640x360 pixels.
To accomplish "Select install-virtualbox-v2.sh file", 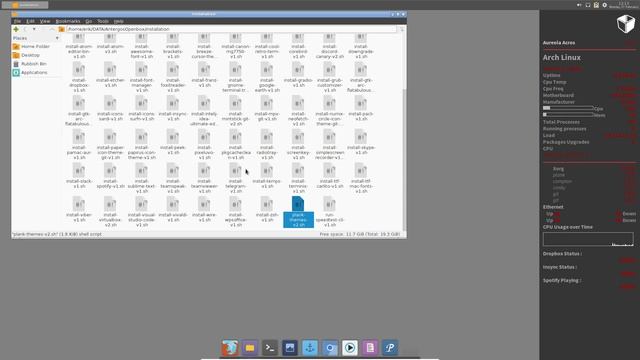I will click(110, 212).
